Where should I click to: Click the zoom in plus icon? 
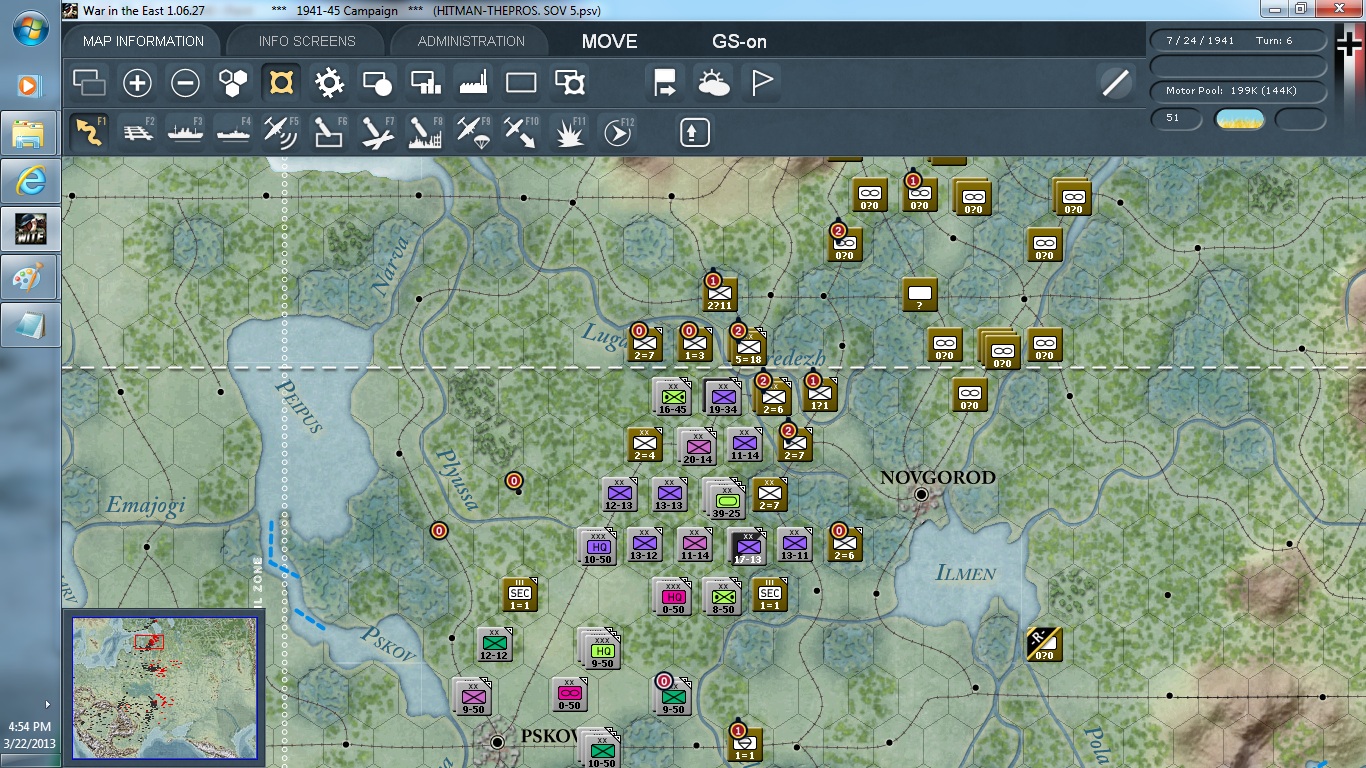(x=137, y=83)
